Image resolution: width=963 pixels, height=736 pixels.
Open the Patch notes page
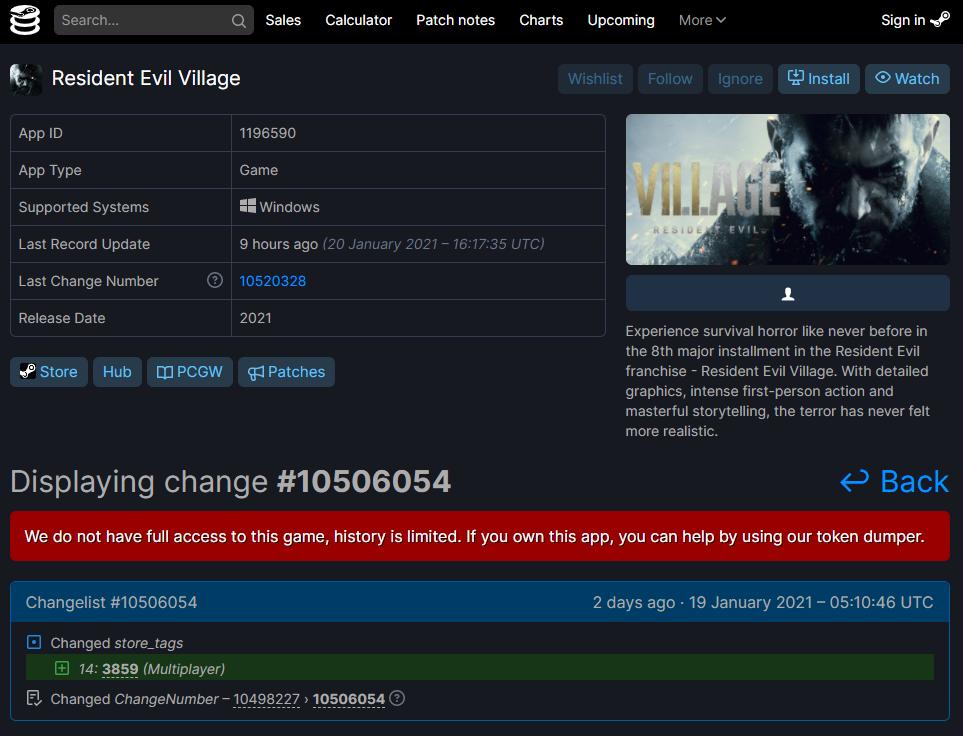point(455,20)
